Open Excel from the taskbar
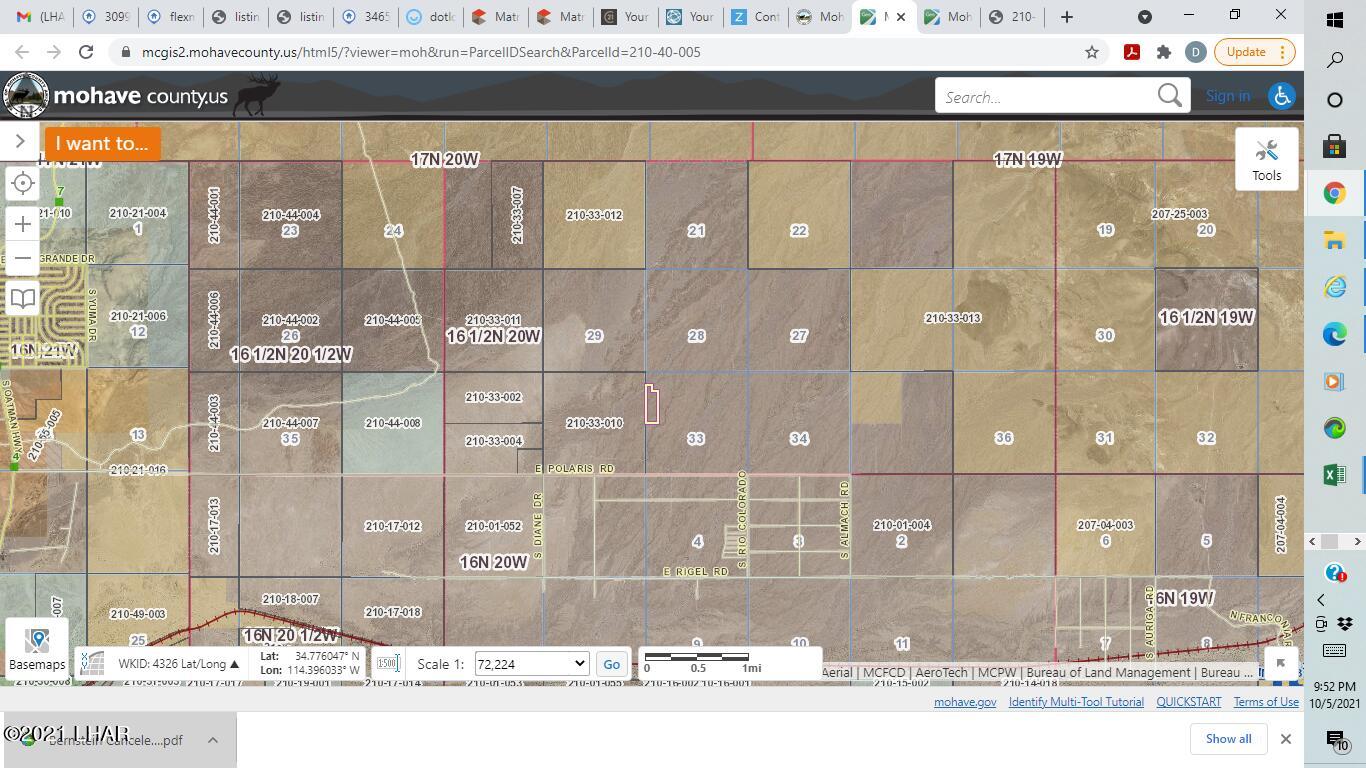This screenshot has width=1366, height=768. pyautogui.click(x=1334, y=475)
